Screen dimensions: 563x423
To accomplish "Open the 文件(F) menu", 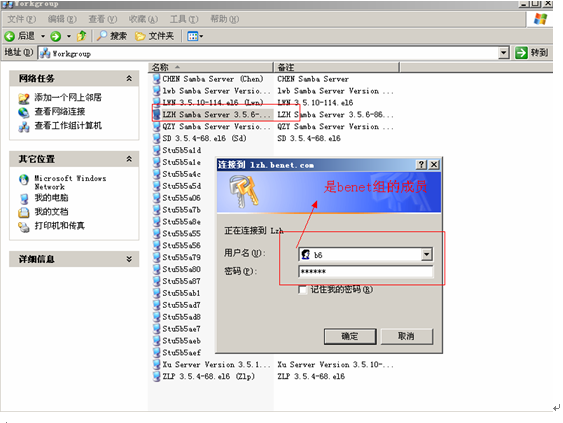I will tap(22, 19).
